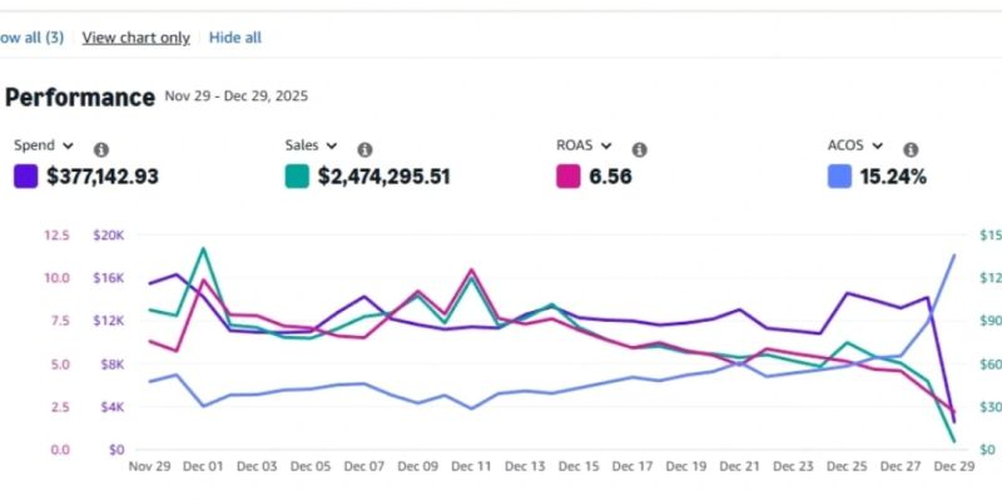This screenshot has height=500, width=1002.
Task: Show info tooltip icon for ACOS
Action: coord(910,150)
